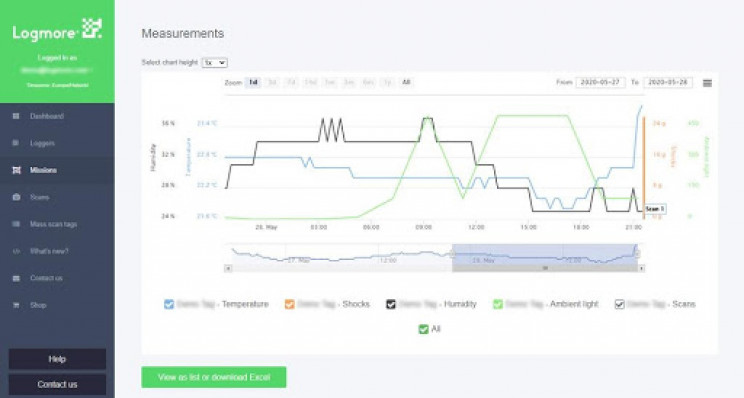
Task: Click the Shocks legend label
Action: click(333, 305)
